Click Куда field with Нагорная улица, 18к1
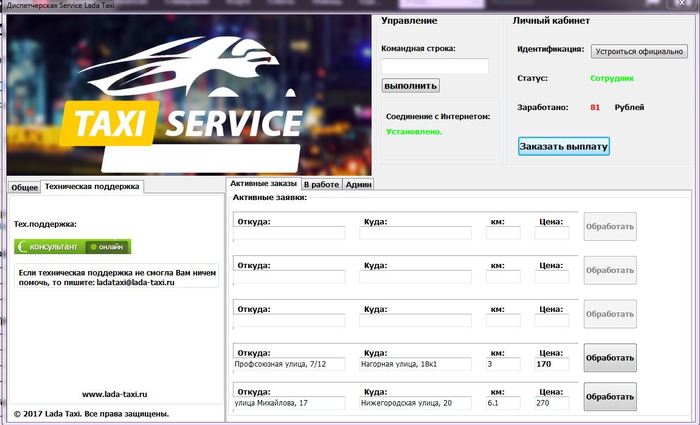Image resolution: width=700 pixels, height=425 pixels. 415,364
